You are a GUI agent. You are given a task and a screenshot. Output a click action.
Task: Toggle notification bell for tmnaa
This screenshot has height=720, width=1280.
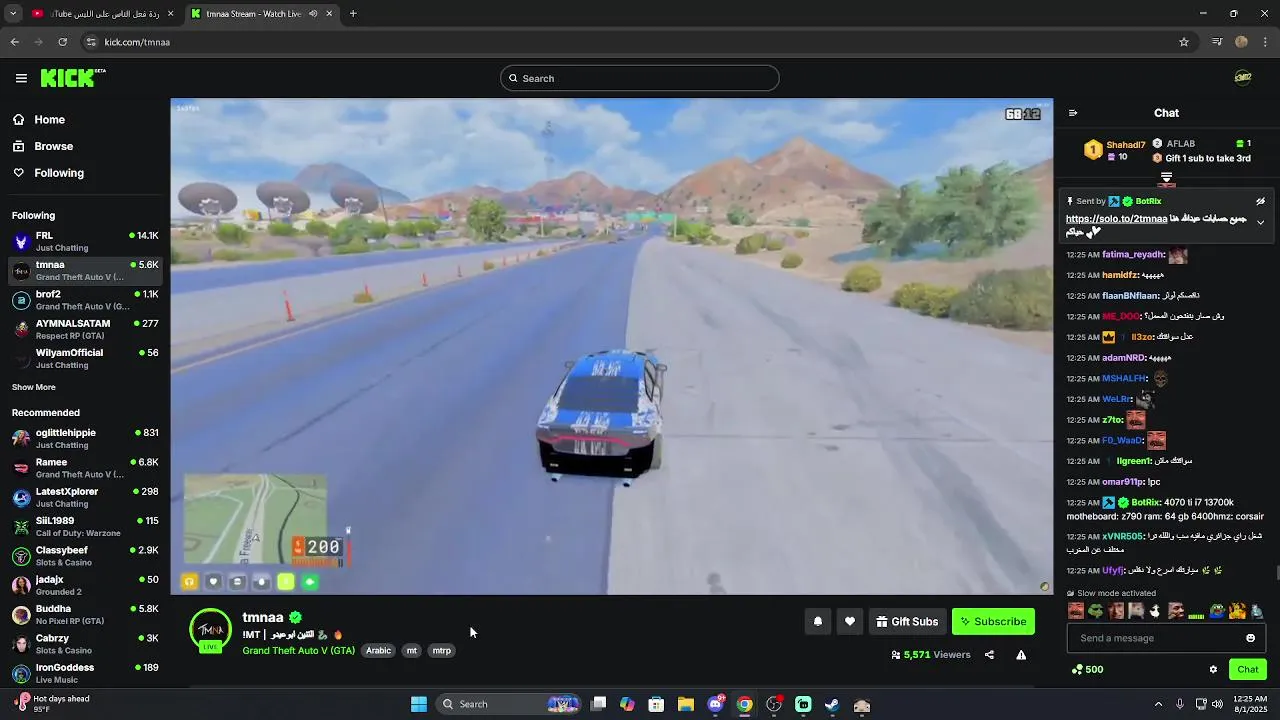(x=818, y=622)
